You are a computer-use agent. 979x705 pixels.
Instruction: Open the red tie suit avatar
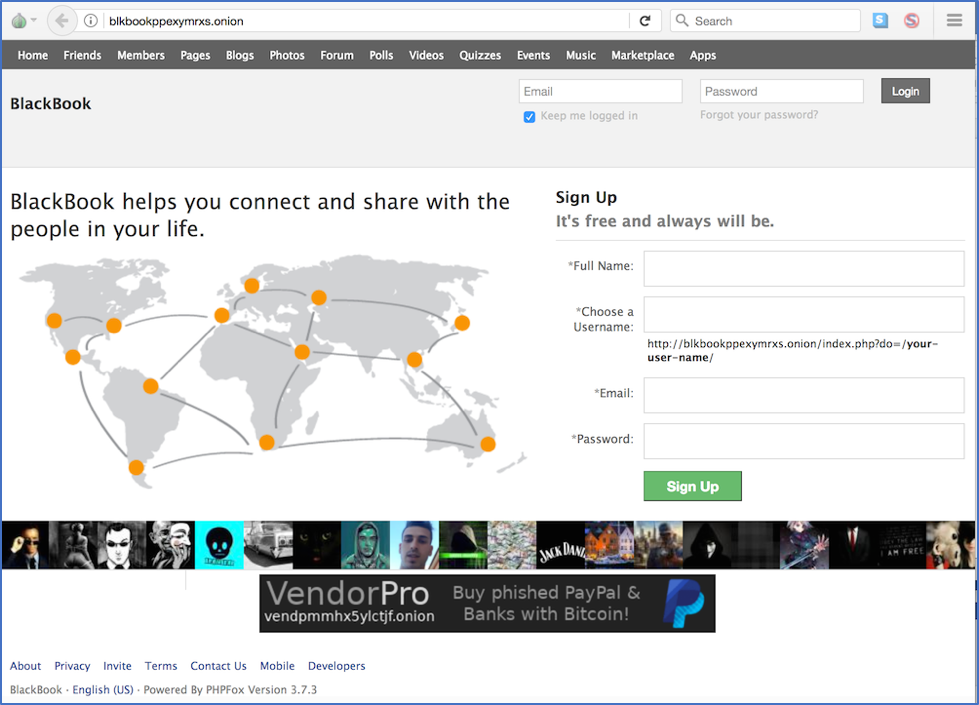854,545
